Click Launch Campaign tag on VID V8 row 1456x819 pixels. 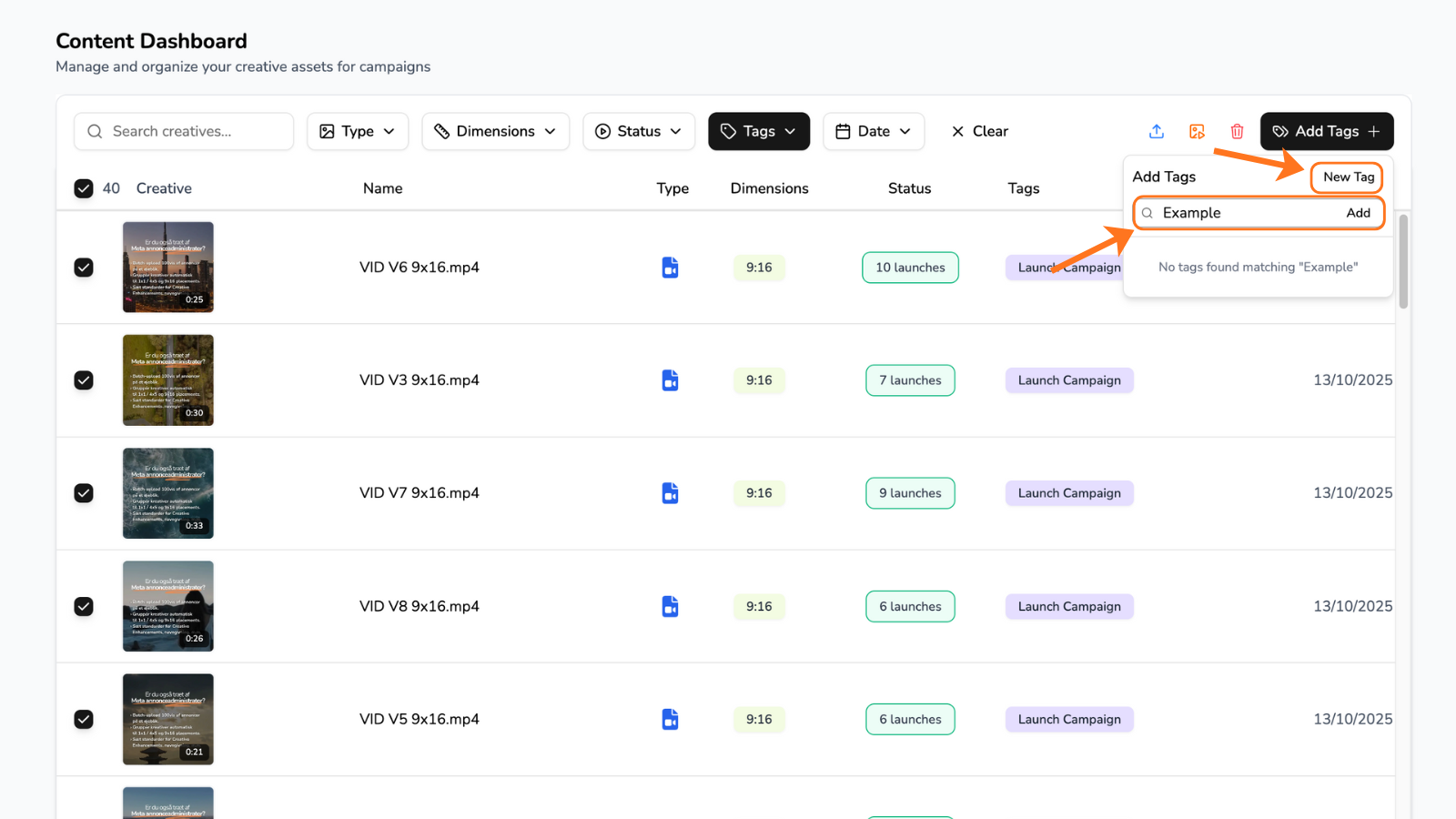coord(1069,606)
